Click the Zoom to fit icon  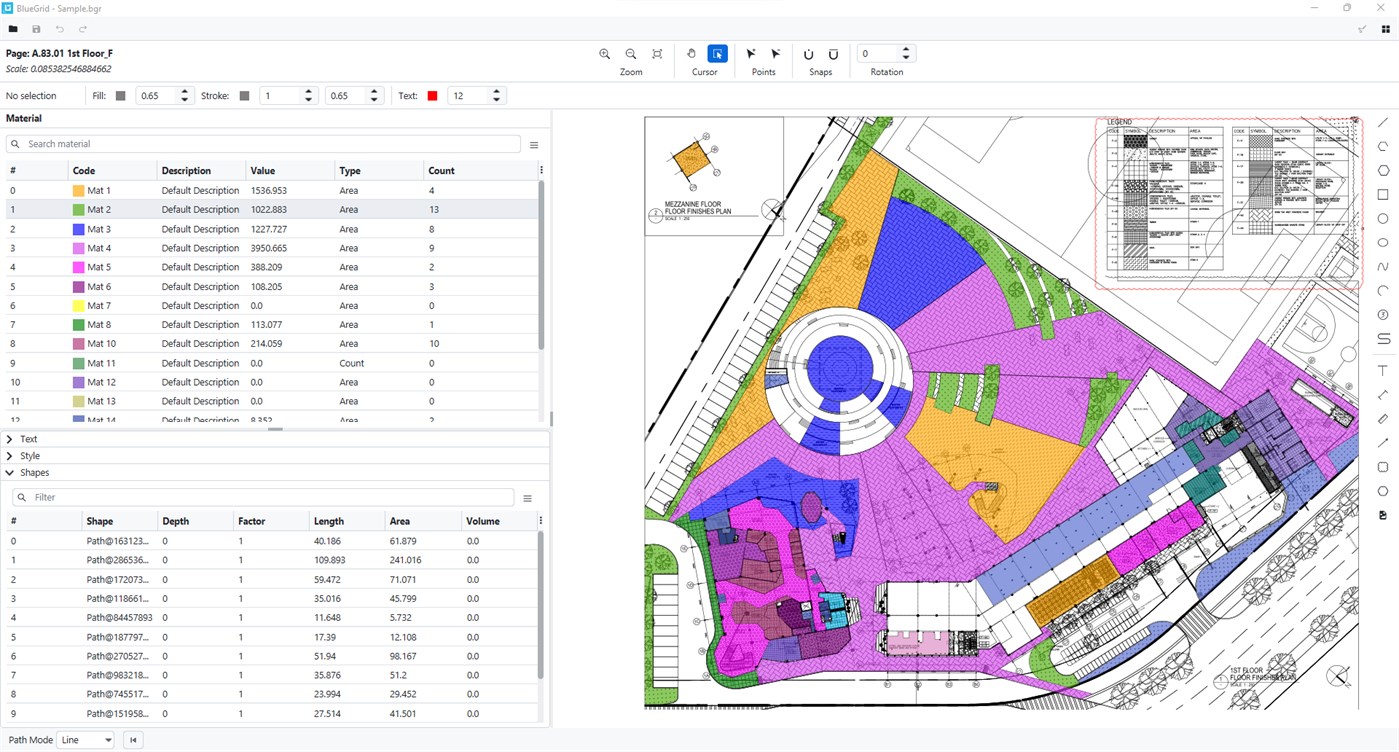[657, 54]
